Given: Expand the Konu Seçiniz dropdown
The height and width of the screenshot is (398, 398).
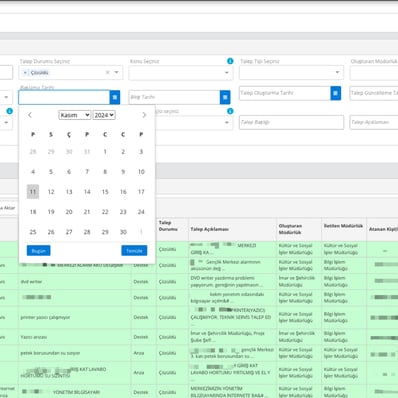Looking at the screenshot, I should 181,73.
